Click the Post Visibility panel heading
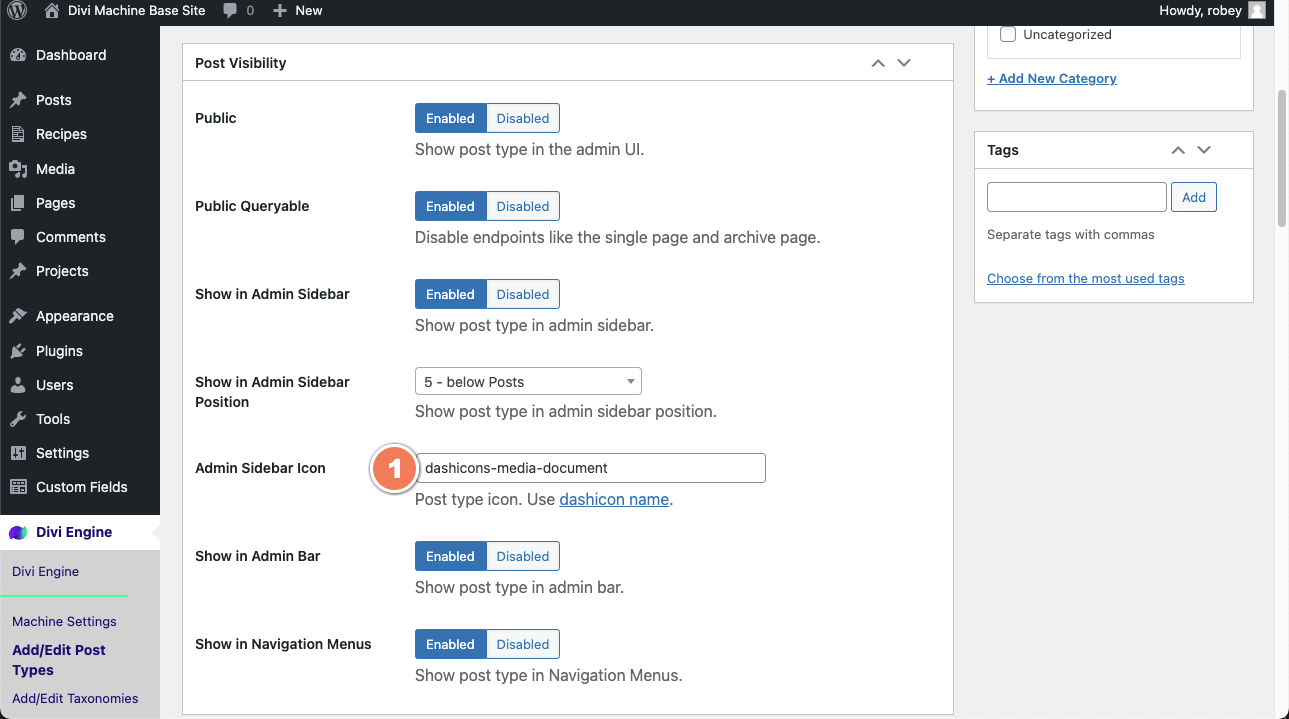 point(241,63)
